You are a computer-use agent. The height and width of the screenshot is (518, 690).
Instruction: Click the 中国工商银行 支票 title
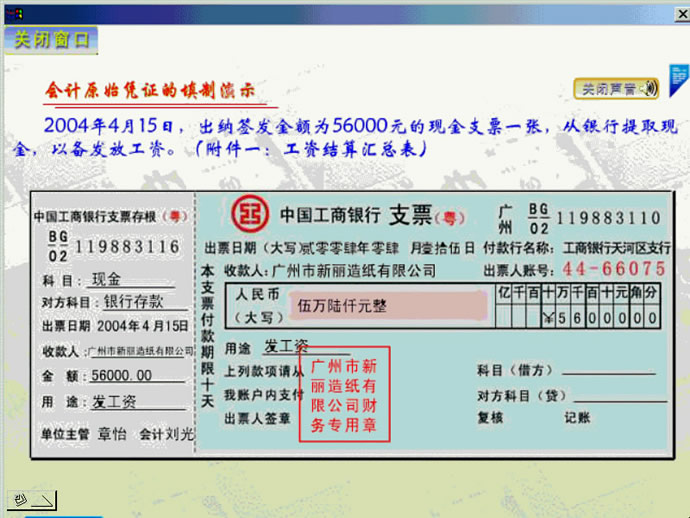[356, 215]
